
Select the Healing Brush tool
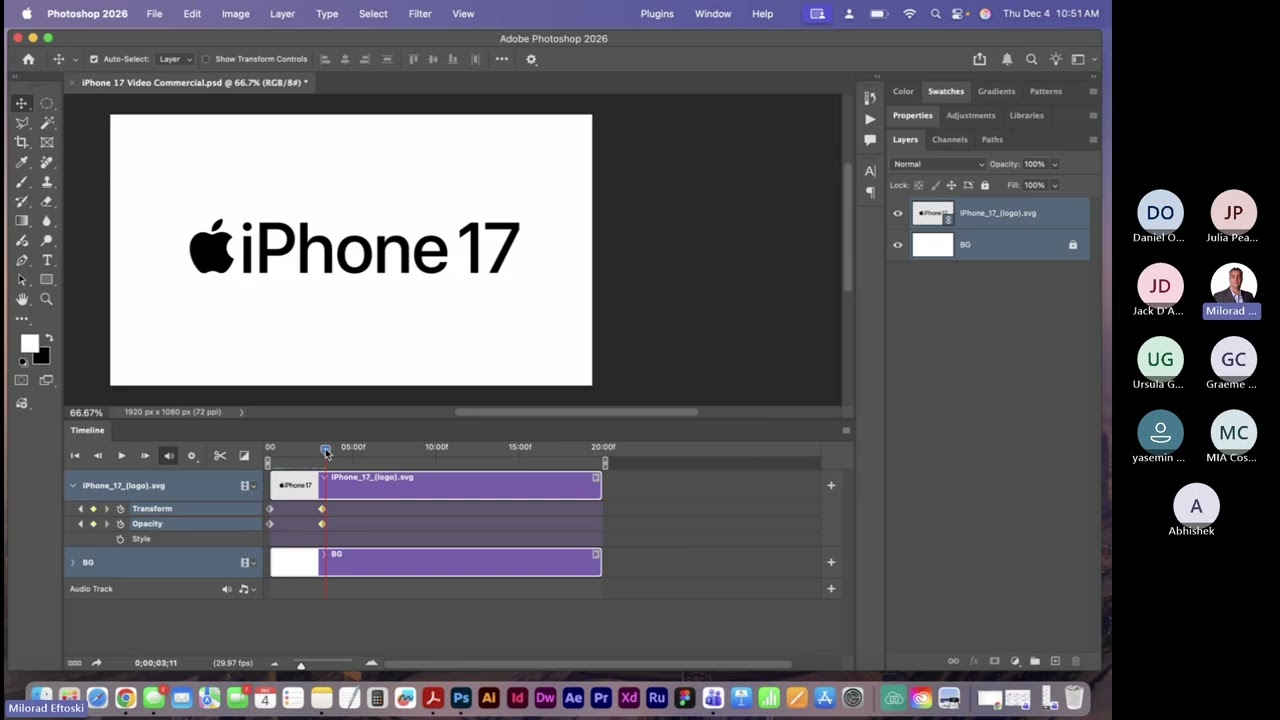47,162
